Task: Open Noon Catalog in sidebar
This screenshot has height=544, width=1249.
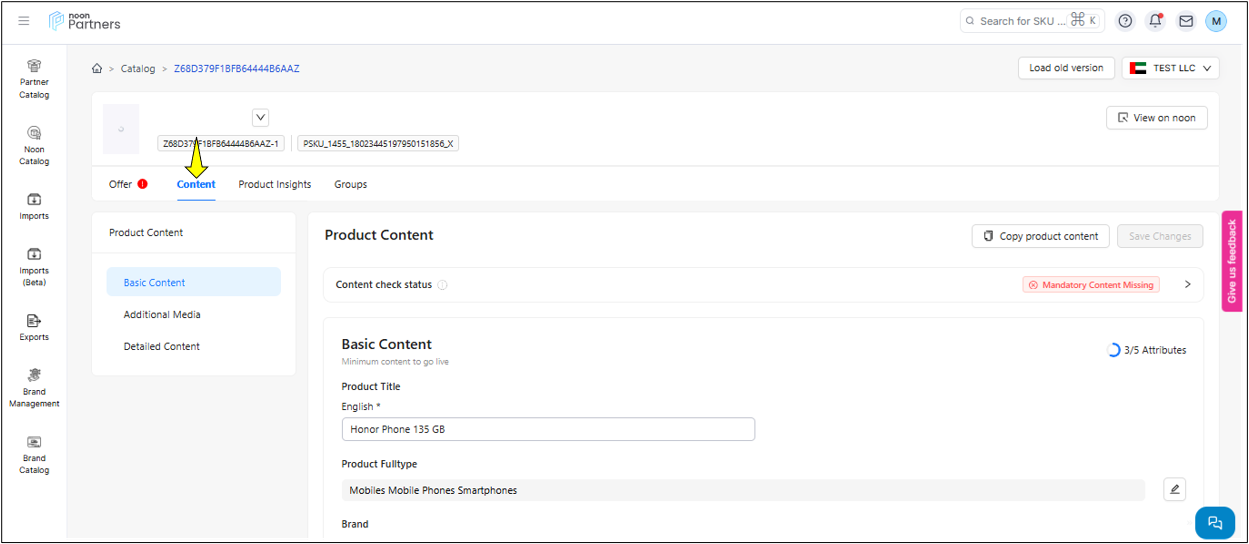Action: 34,145
